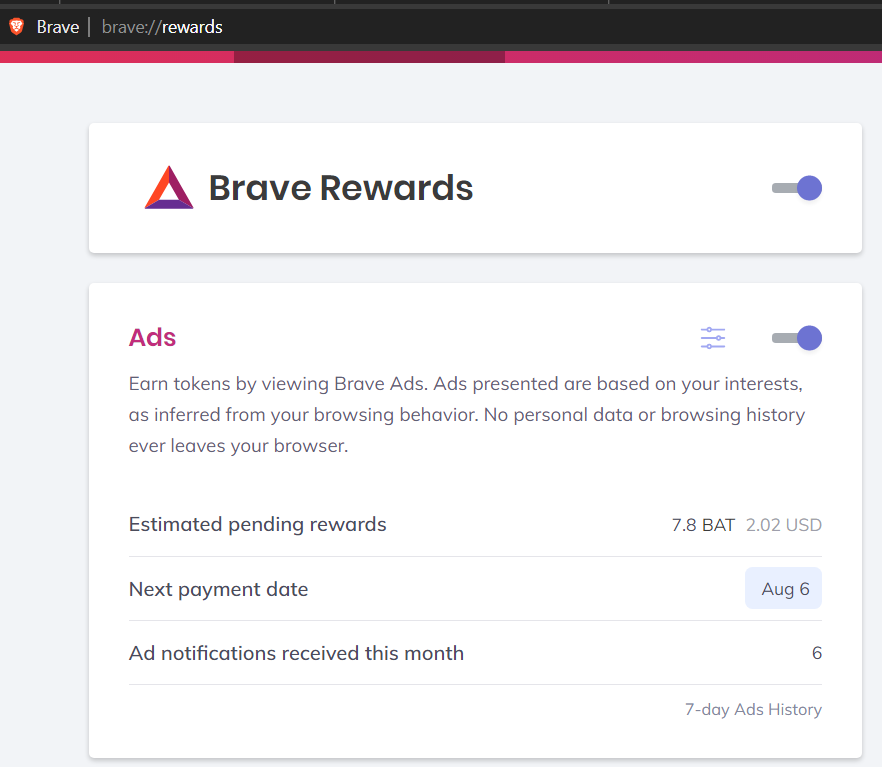Click Ad notifications received this month label
The width and height of the screenshot is (882, 767).
[296, 653]
